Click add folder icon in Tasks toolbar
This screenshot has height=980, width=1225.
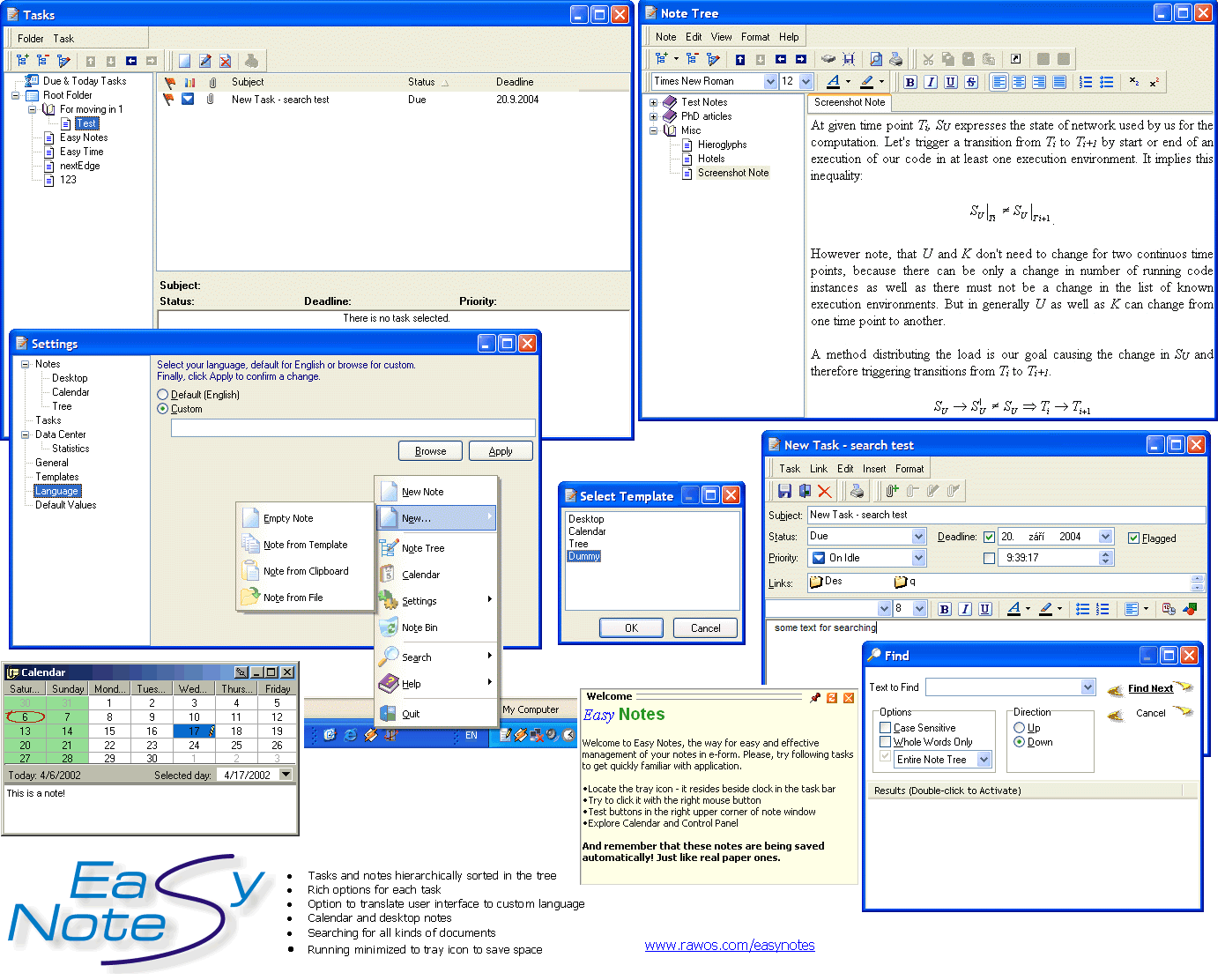(x=22, y=61)
